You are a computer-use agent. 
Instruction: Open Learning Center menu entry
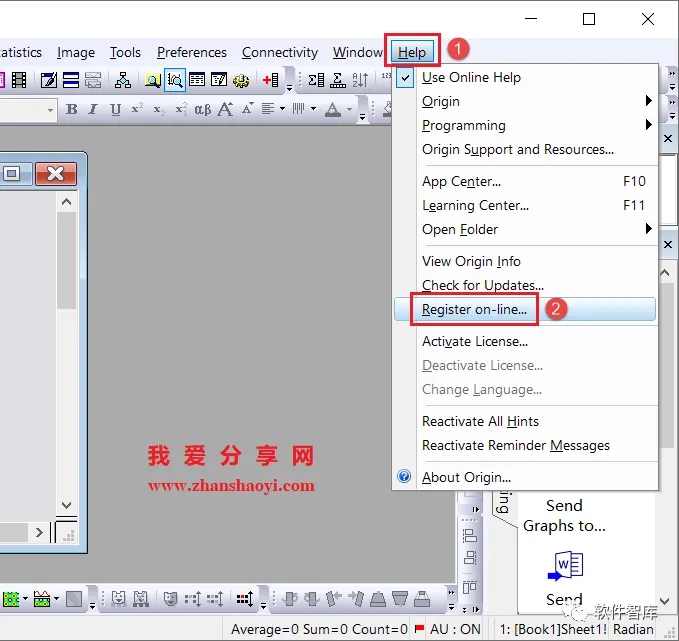click(525, 205)
